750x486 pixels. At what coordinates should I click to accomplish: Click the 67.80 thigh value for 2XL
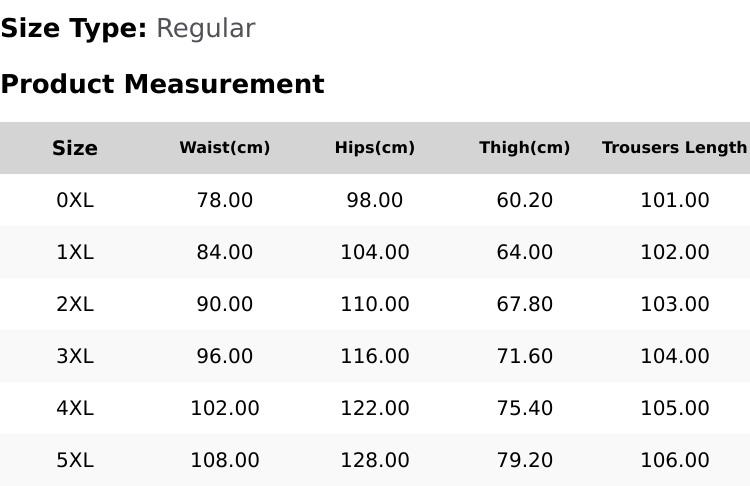click(x=524, y=304)
